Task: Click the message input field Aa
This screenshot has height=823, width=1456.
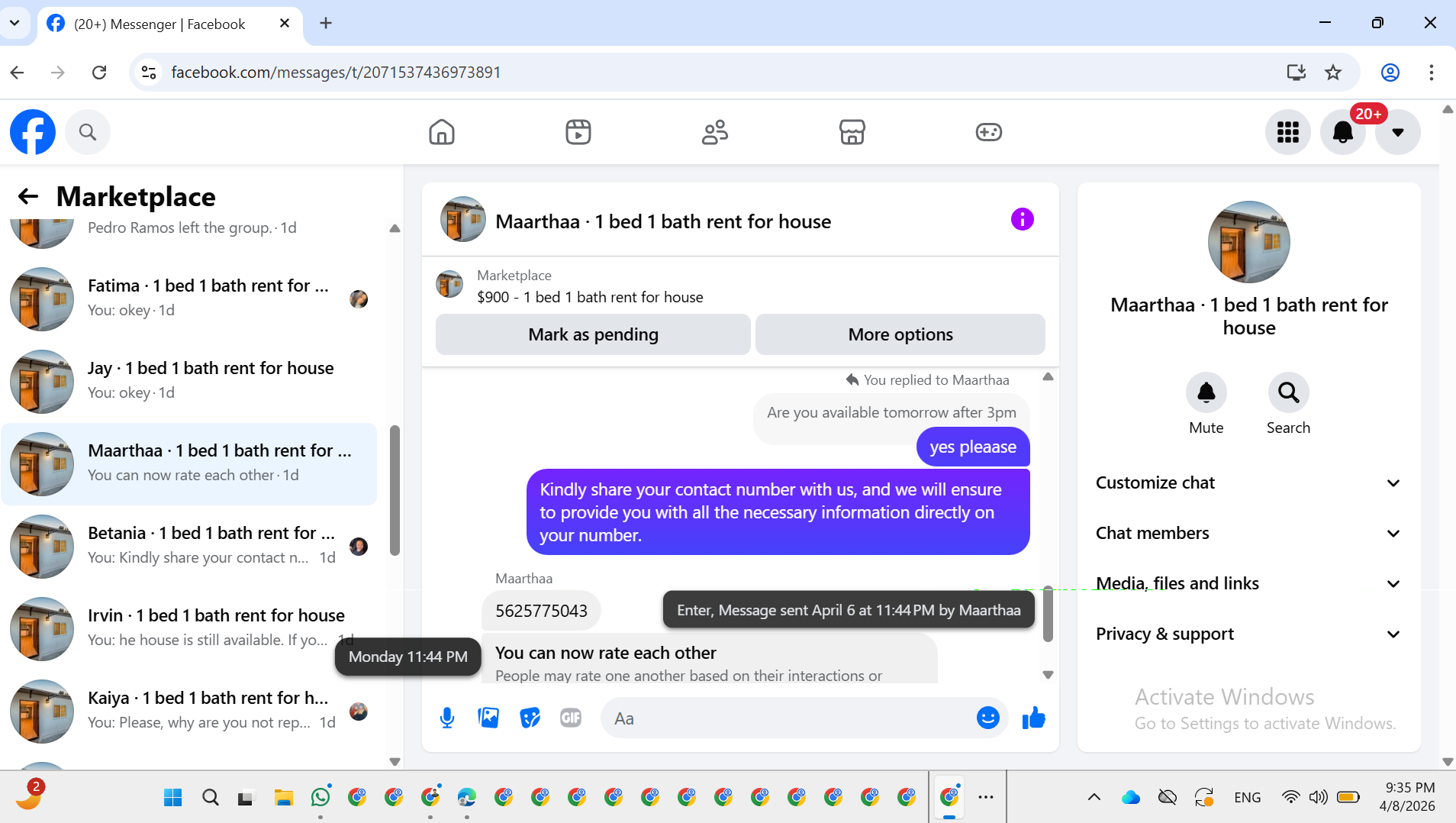Action: coord(786,718)
